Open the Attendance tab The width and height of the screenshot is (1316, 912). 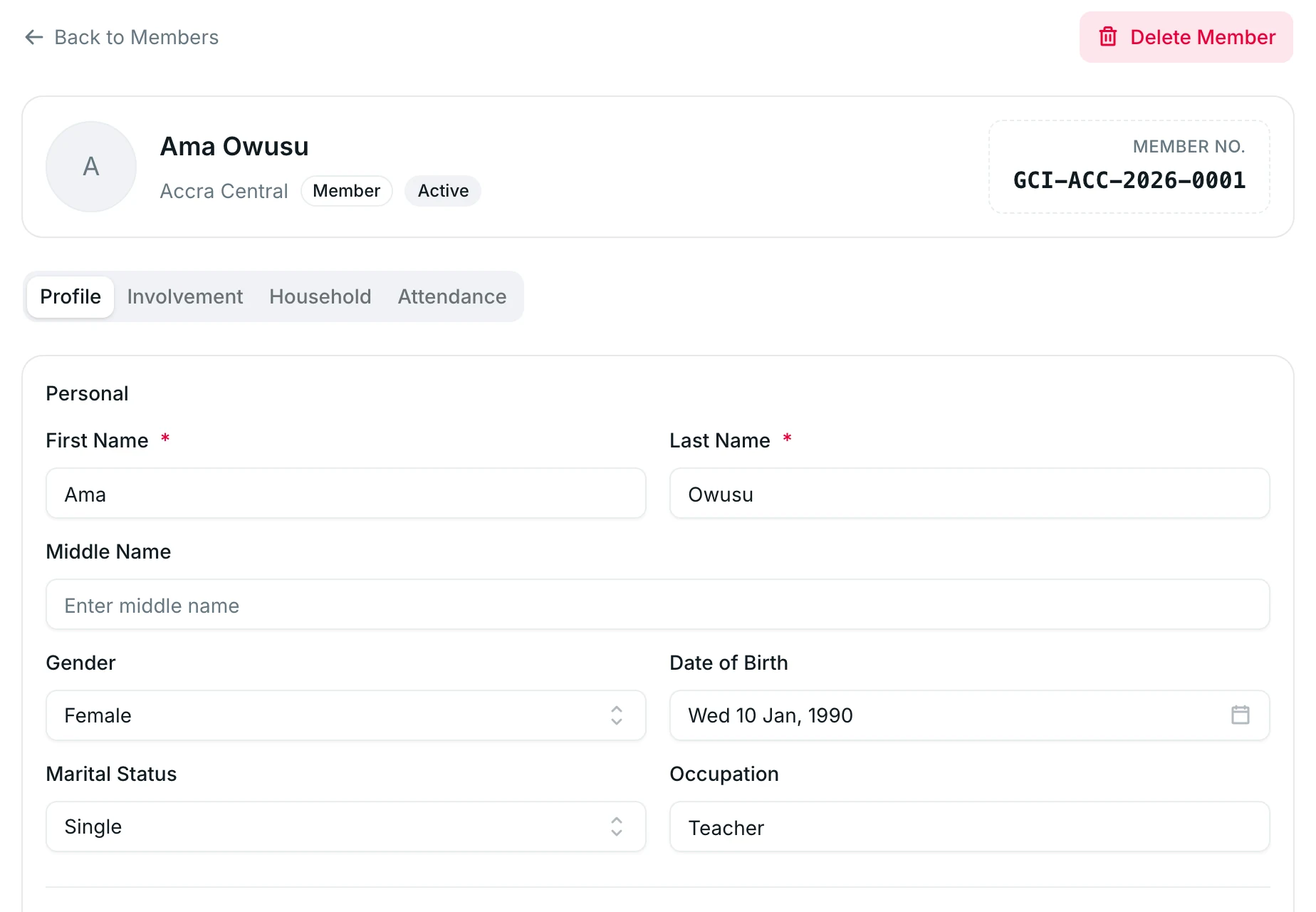tap(452, 296)
